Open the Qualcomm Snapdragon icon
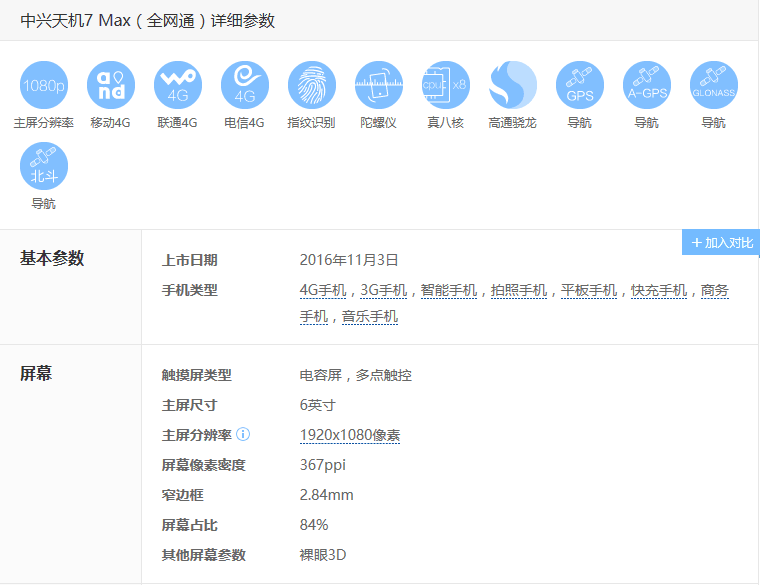 tap(513, 85)
